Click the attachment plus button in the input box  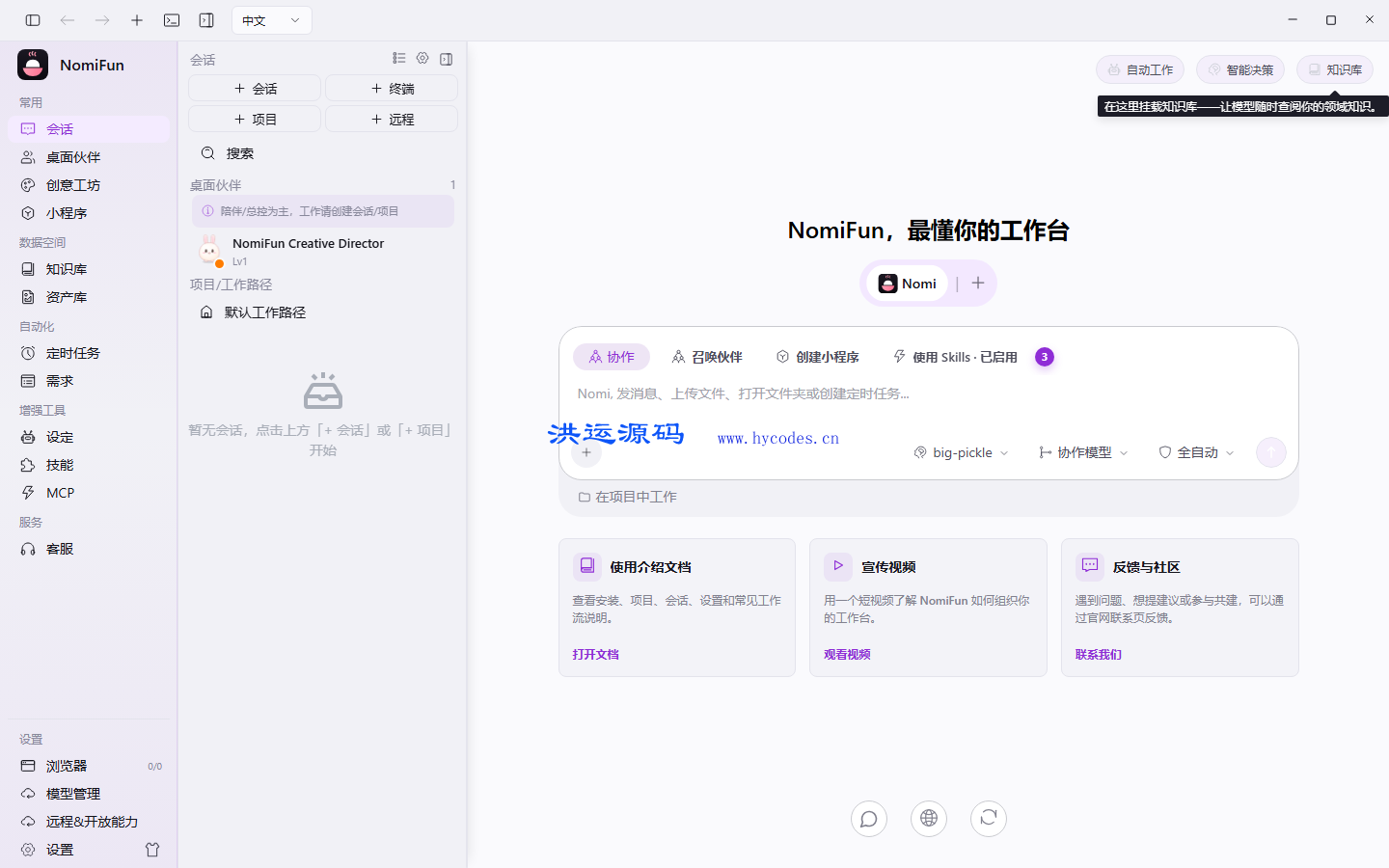pyautogui.click(x=586, y=452)
